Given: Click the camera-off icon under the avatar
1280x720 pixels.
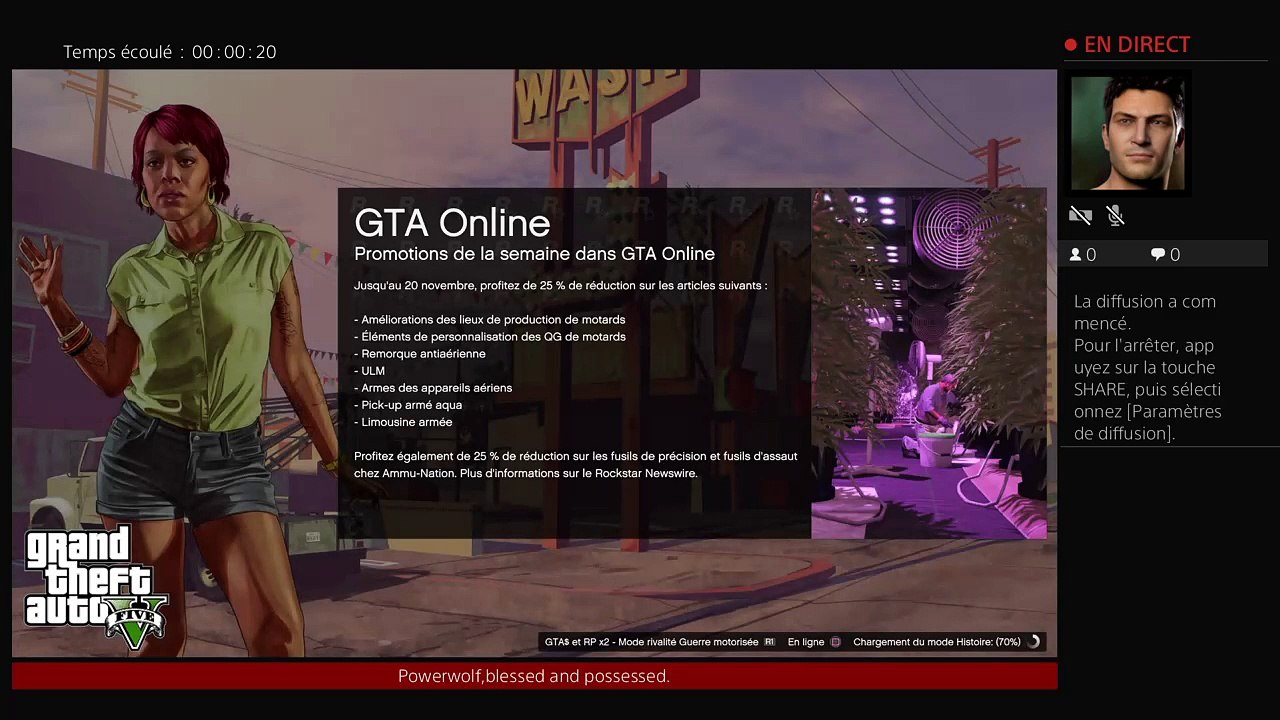Looking at the screenshot, I should tap(1080, 215).
